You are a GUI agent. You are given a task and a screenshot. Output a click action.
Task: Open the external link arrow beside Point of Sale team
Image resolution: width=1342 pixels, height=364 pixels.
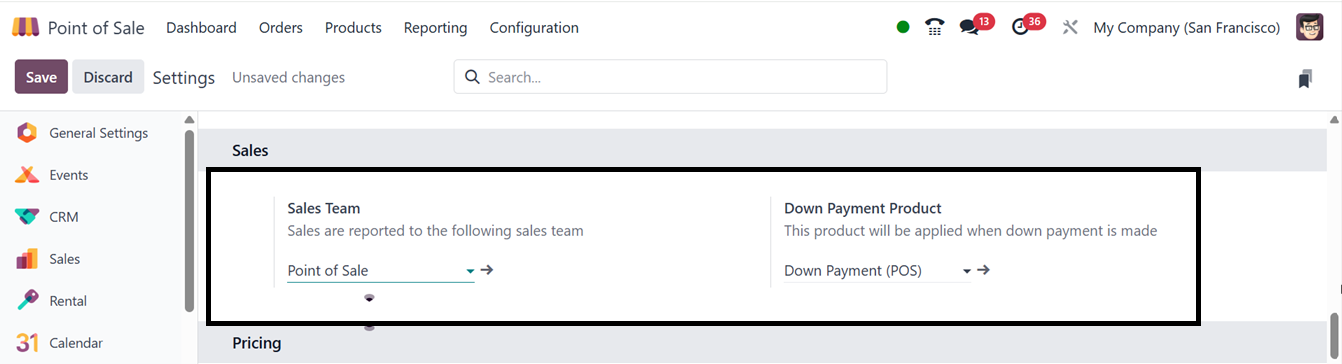pos(487,270)
